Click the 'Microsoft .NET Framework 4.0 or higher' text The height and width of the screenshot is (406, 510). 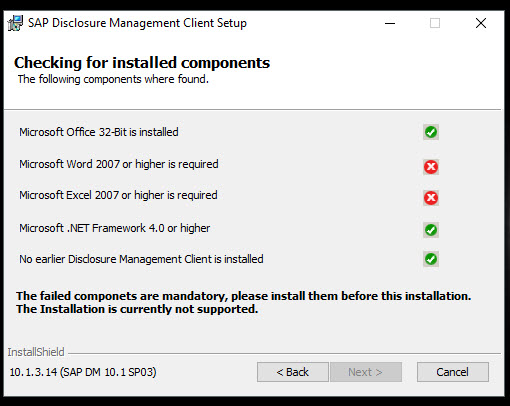[x=115, y=228]
